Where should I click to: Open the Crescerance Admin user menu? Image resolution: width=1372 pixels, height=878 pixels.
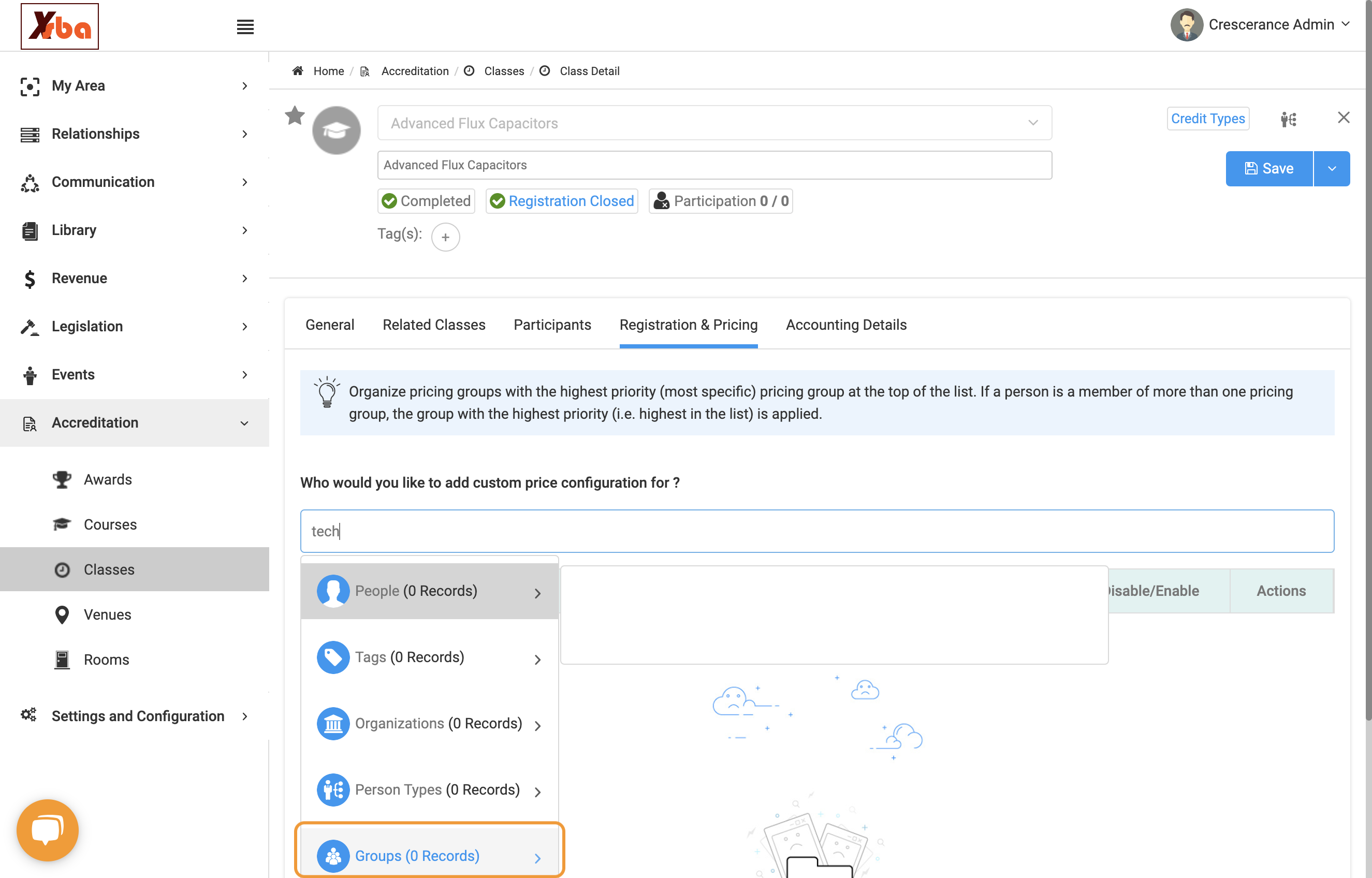(x=1260, y=24)
